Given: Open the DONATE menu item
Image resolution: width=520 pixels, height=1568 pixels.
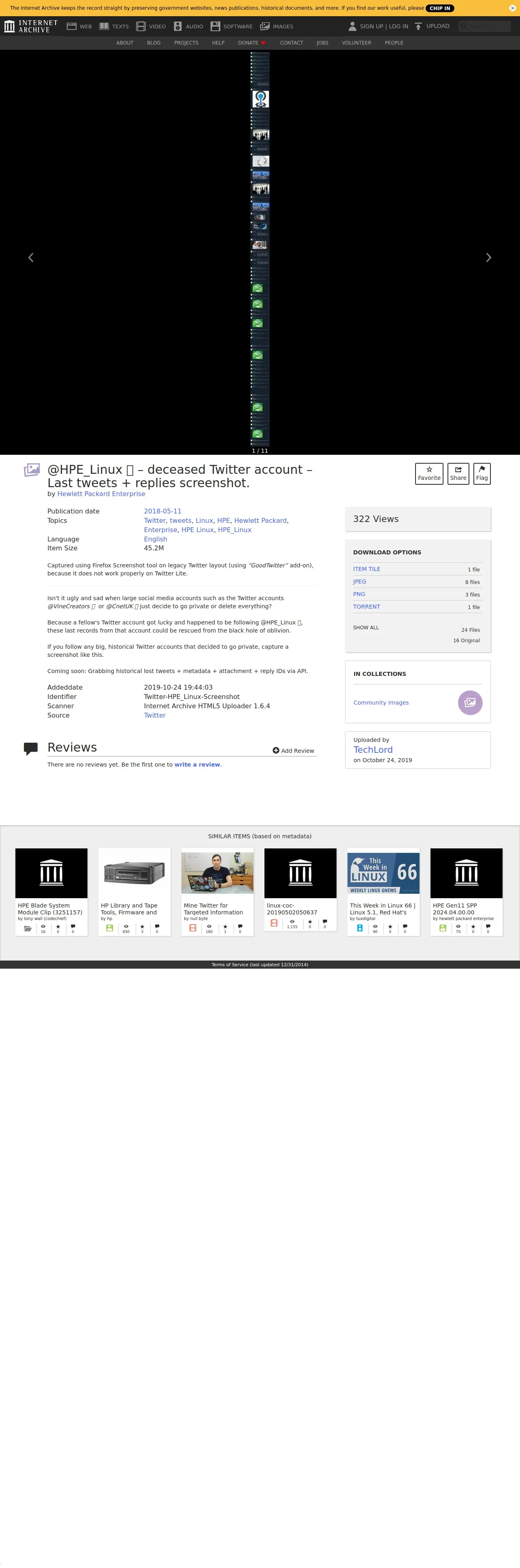Looking at the screenshot, I should click(251, 43).
